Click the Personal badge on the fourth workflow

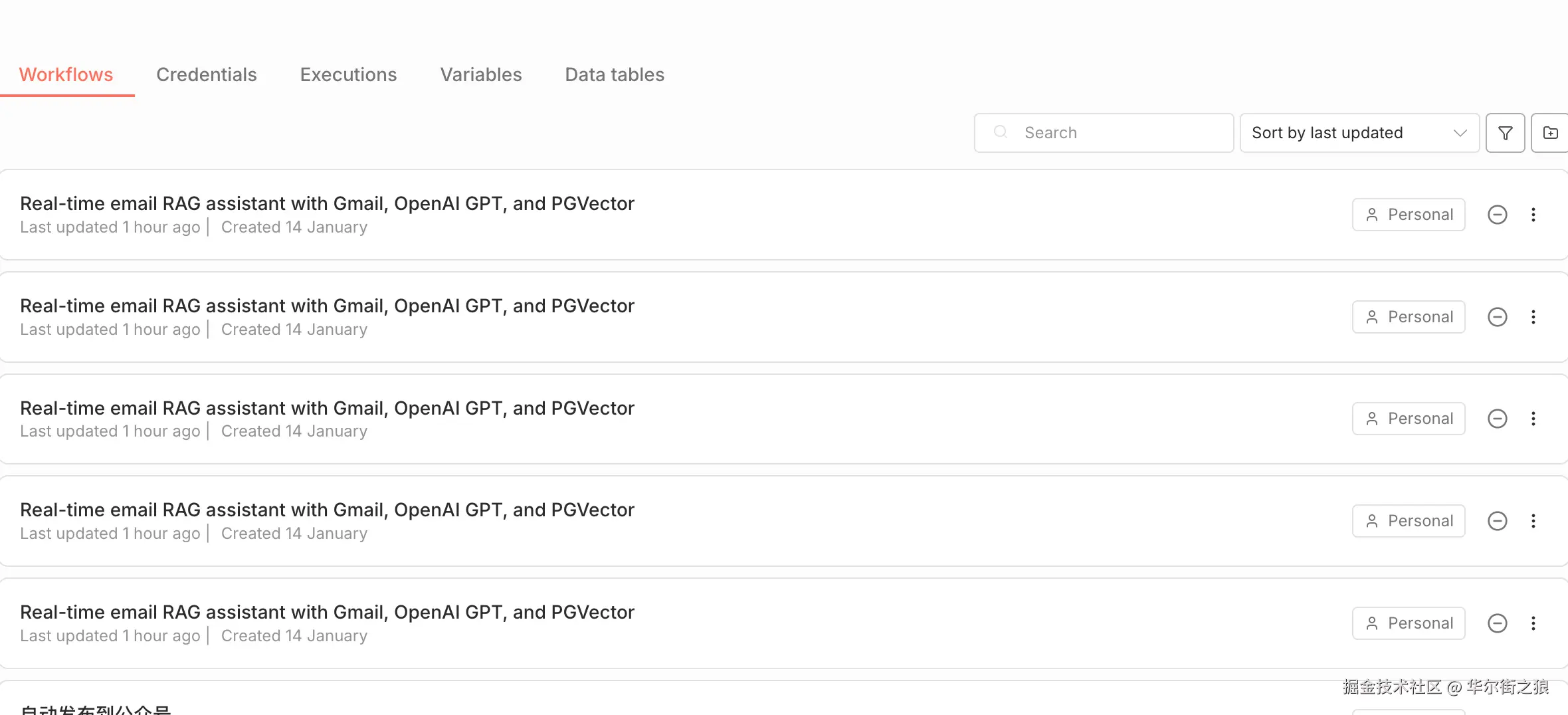pyautogui.click(x=1409, y=521)
